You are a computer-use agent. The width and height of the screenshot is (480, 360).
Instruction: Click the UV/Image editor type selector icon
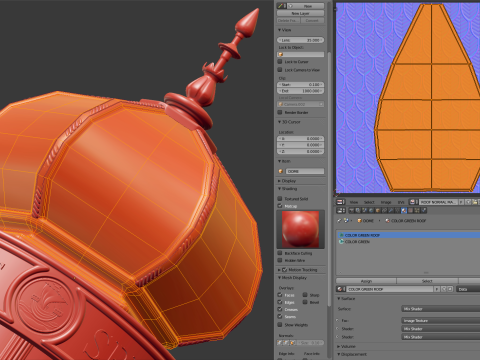(x=341, y=202)
